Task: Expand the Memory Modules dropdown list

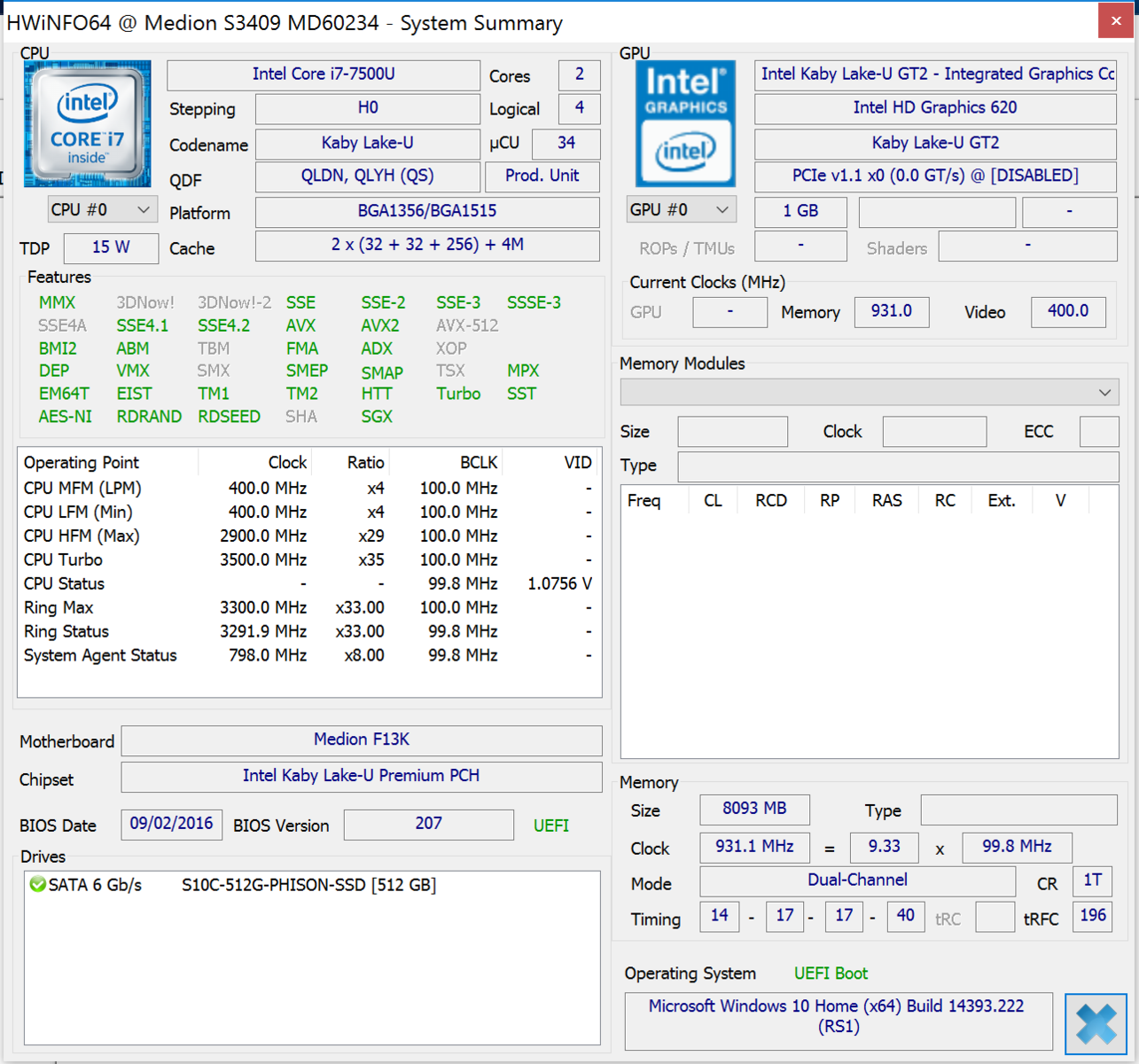Action: (x=870, y=392)
